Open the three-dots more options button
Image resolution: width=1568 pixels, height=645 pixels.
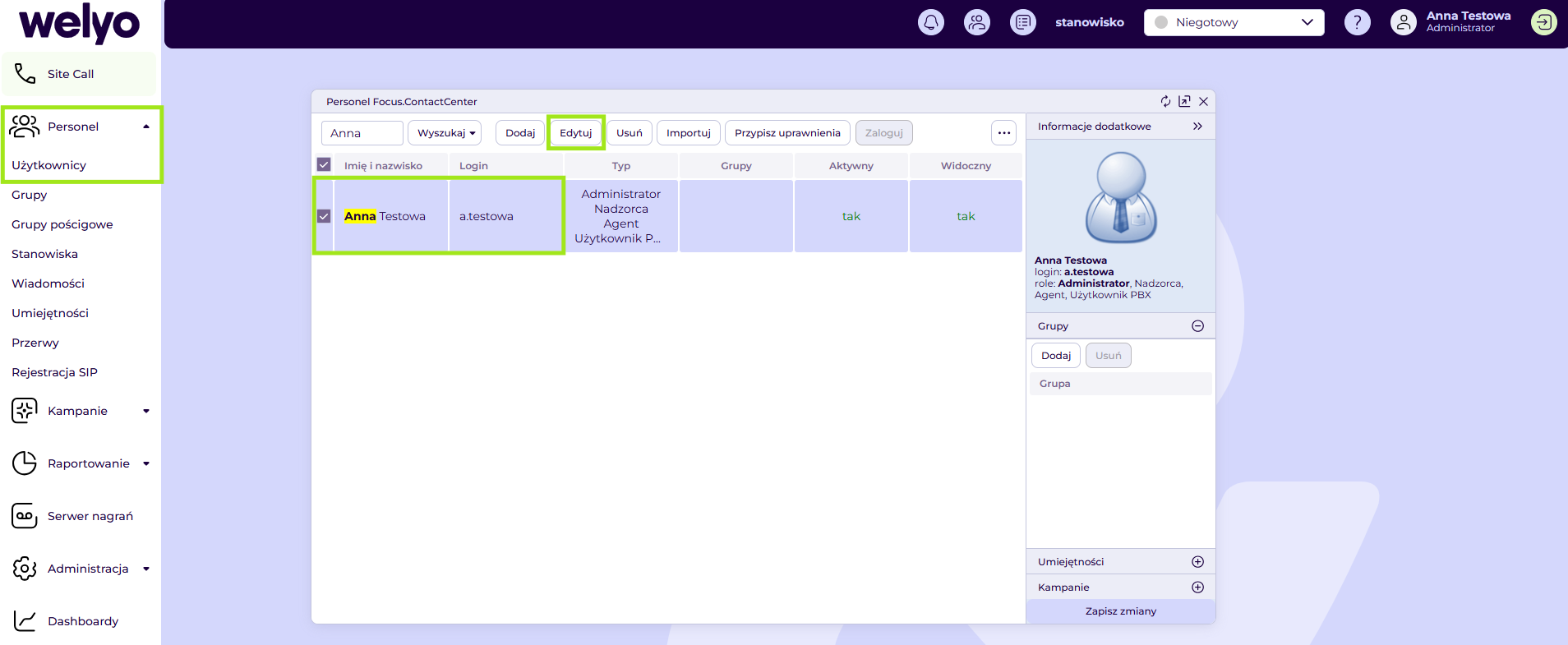click(1004, 133)
